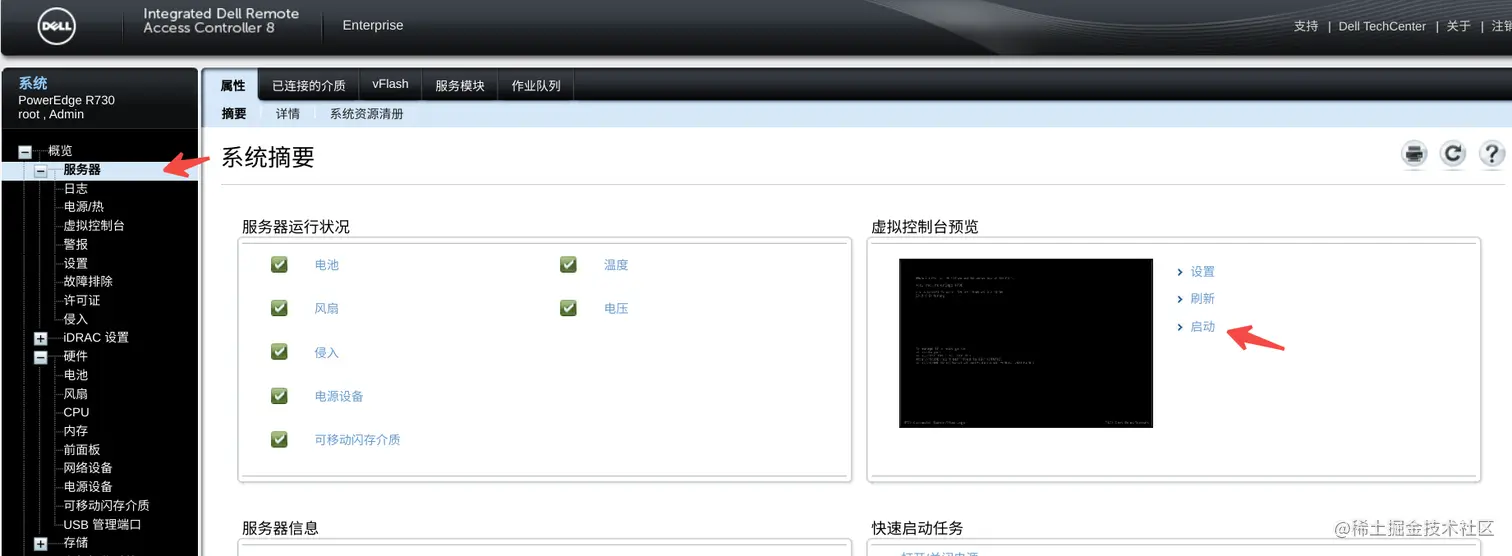Viewport: 1512px width, 556px height.
Task: Open the 服务模块 tab
Action: pyautogui.click(x=460, y=86)
